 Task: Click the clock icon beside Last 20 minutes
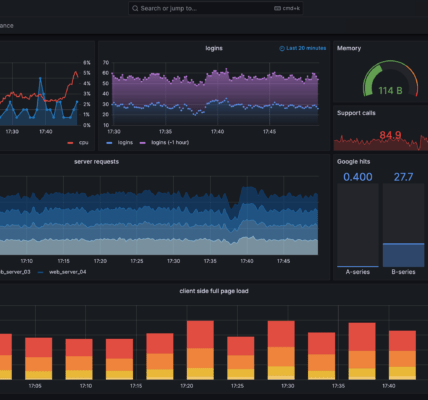point(282,49)
